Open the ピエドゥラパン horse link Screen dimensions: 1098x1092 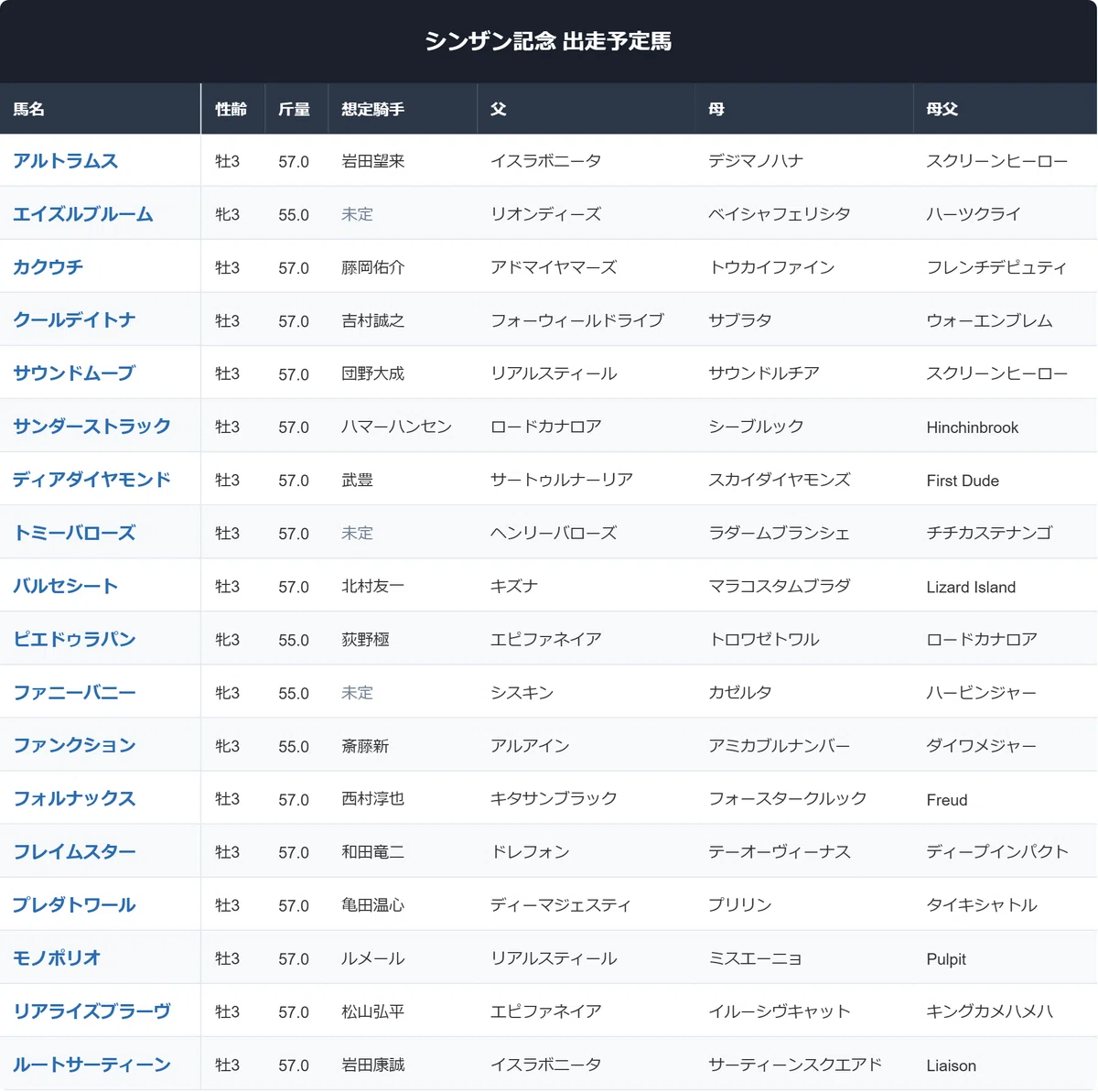tap(74, 639)
